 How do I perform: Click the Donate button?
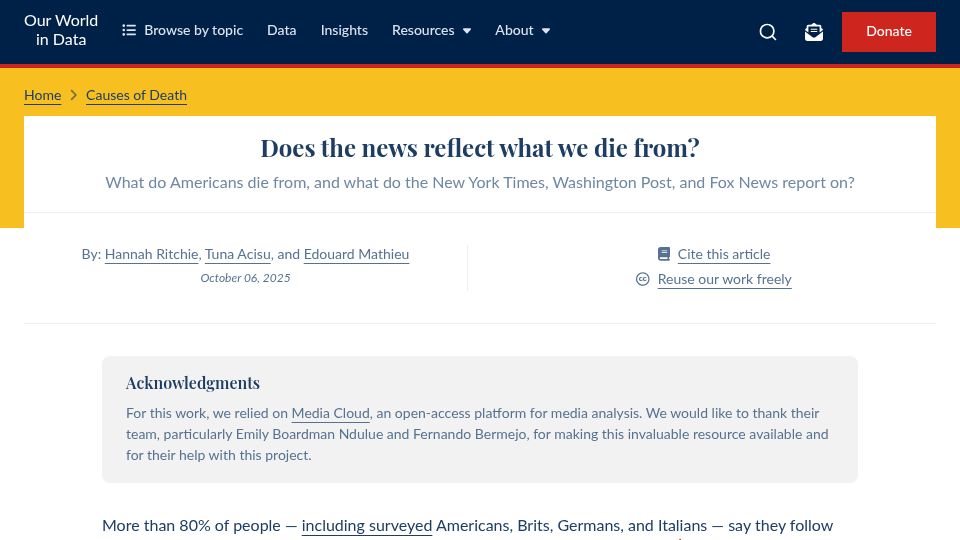[888, 32]
